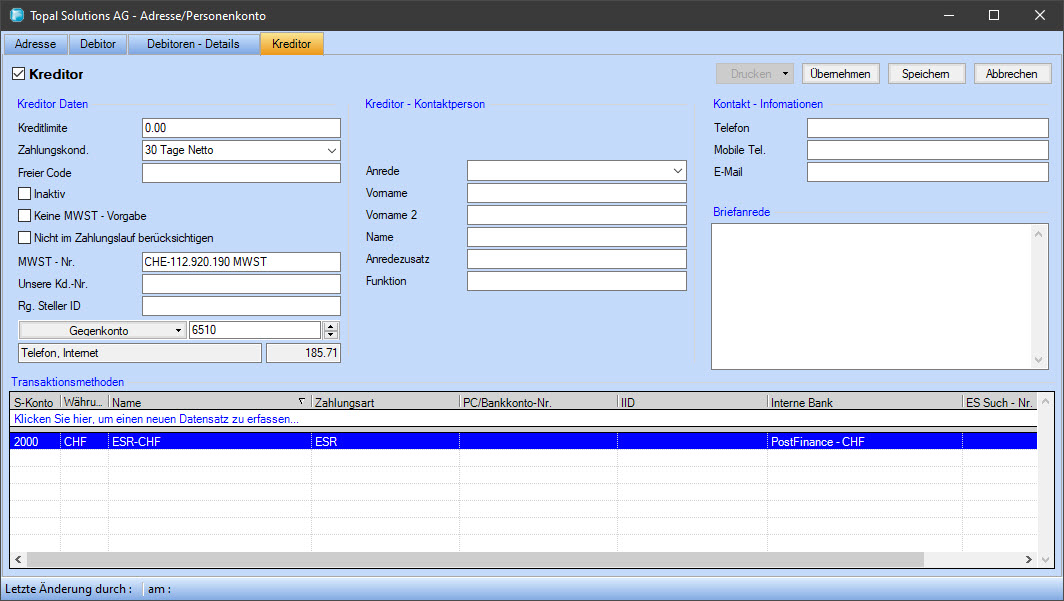Open the Zahlungskond. dropdown
The width and height of the screenshot is (1064, 601).
(x=332, y=151)
